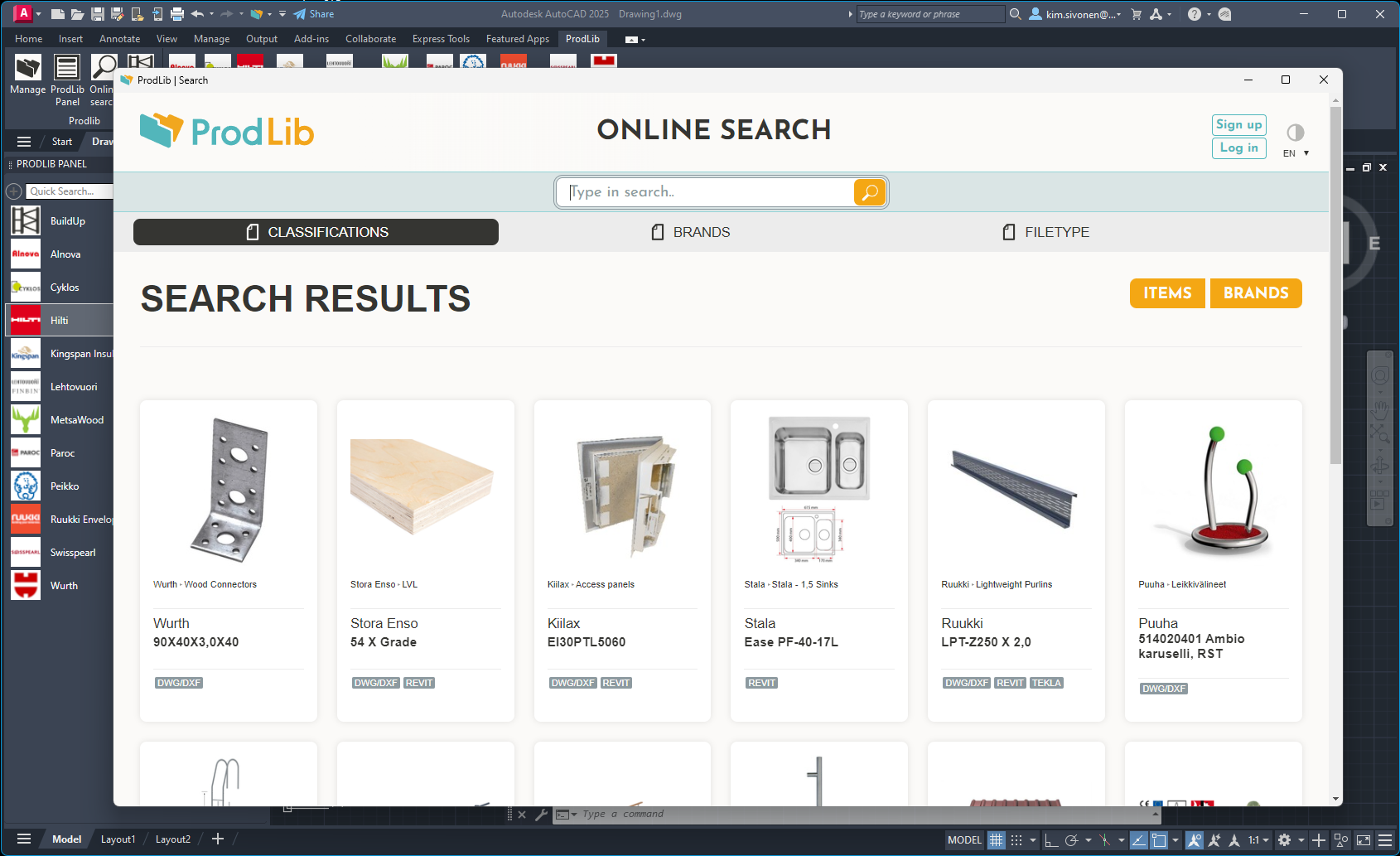1400x856 pixels.
Task: Click the Sign up button
Action: tap(1238, 125)
